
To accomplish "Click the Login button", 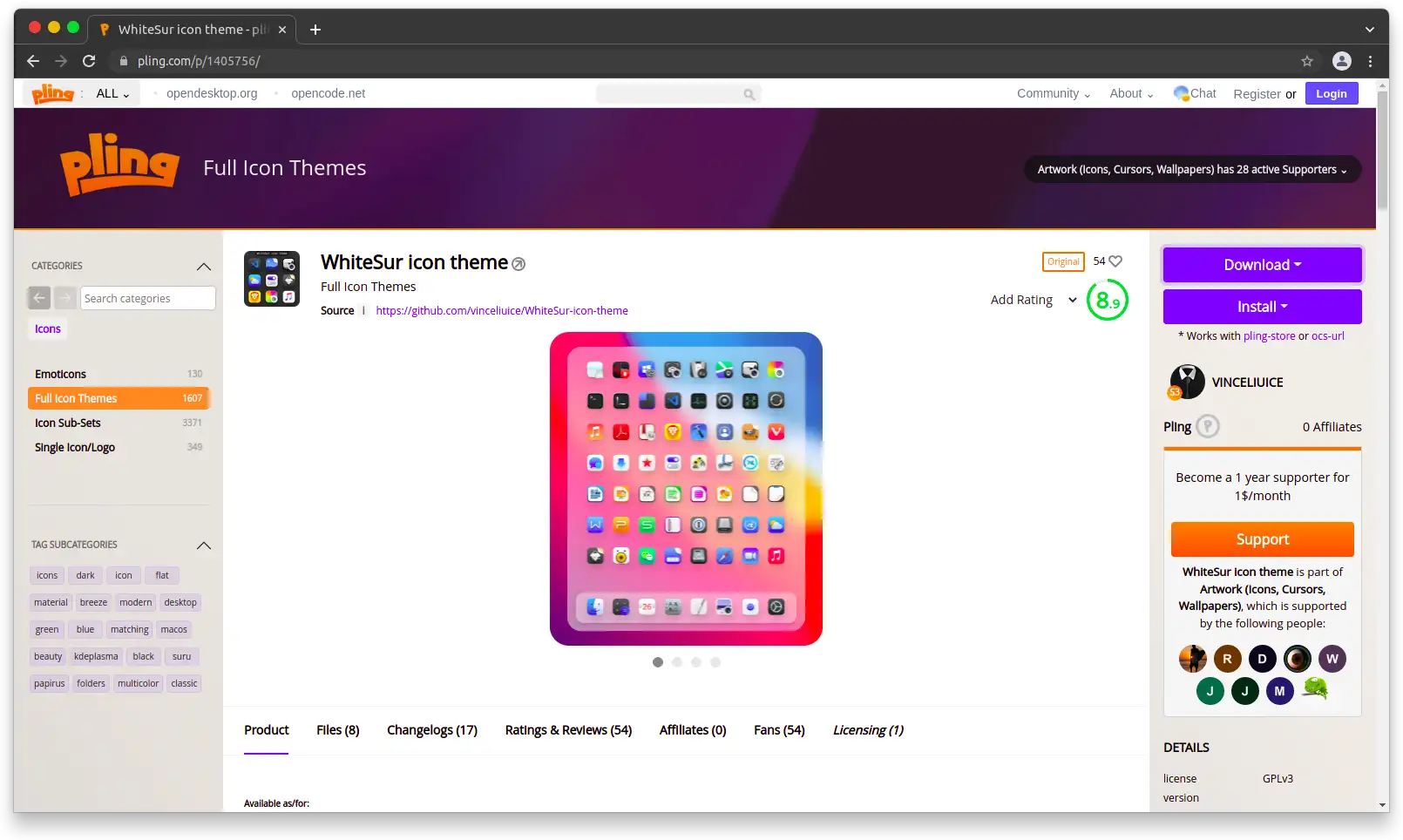I will coord(1331,93).
